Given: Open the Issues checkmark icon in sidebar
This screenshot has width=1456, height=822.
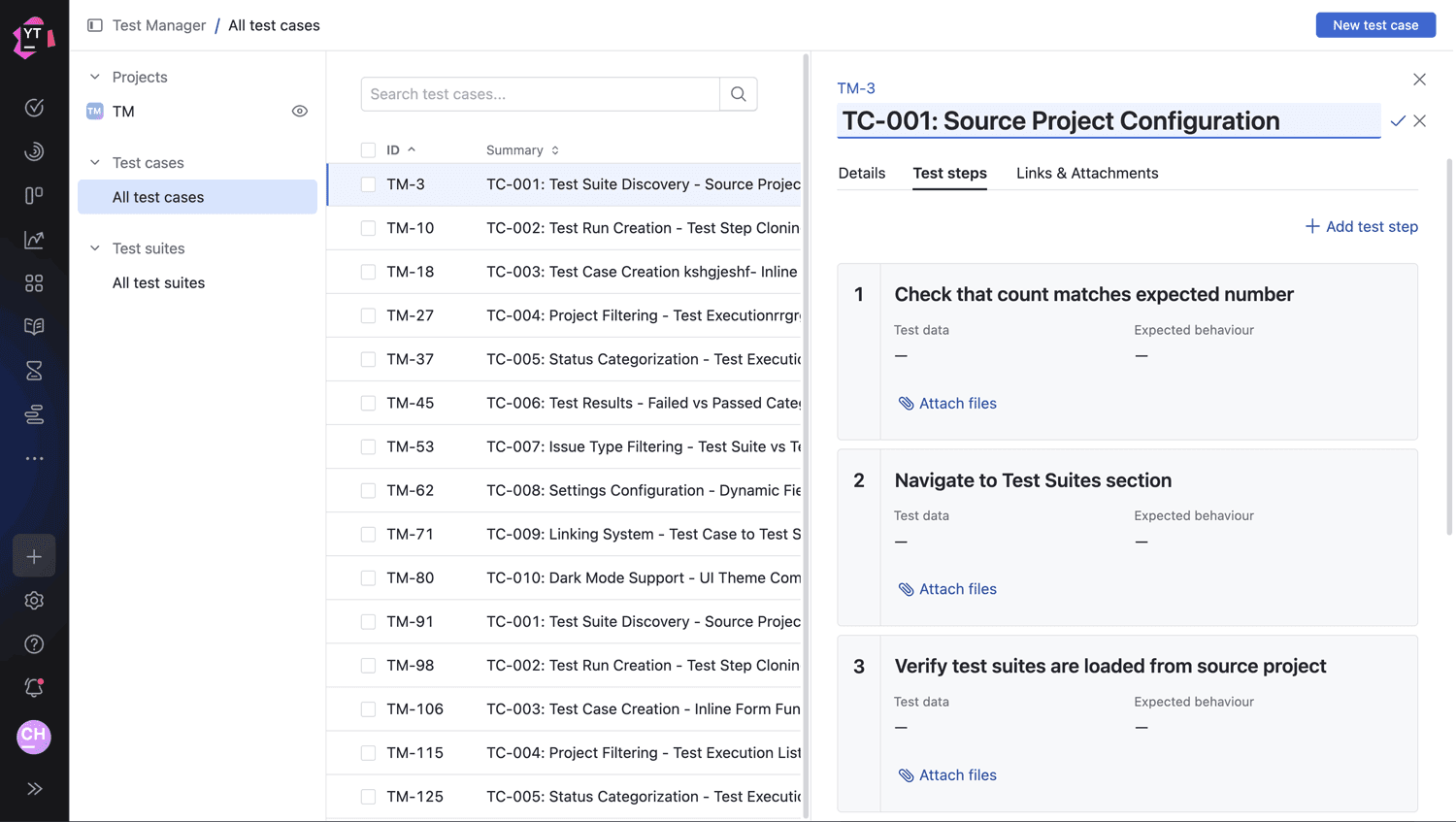Looking at the screenshot, I should tap(34, 109).
